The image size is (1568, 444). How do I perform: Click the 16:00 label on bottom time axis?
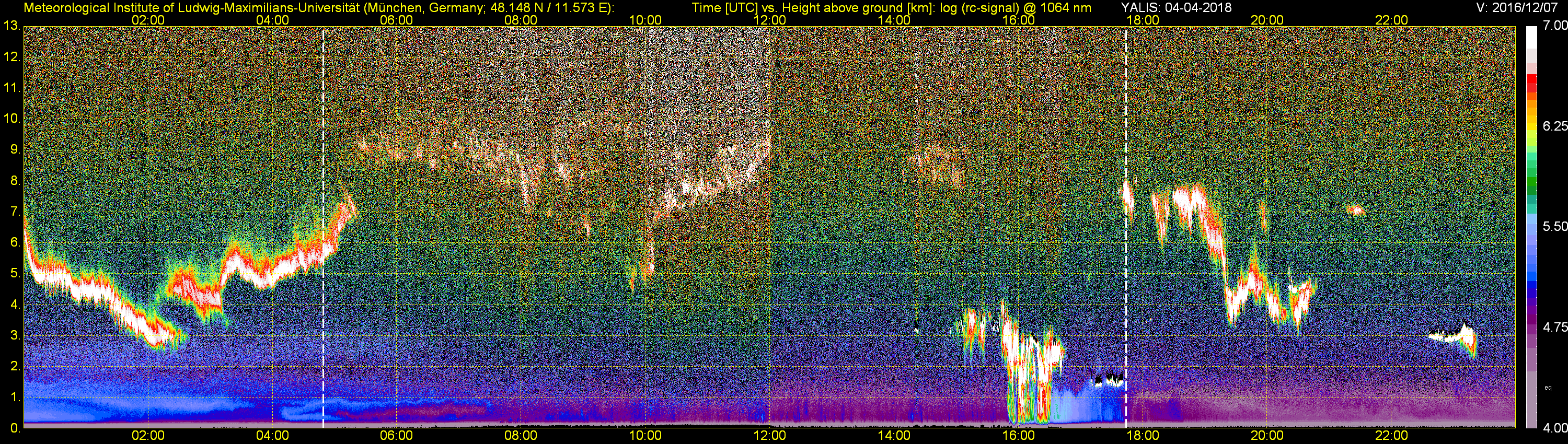point(1018,436)
